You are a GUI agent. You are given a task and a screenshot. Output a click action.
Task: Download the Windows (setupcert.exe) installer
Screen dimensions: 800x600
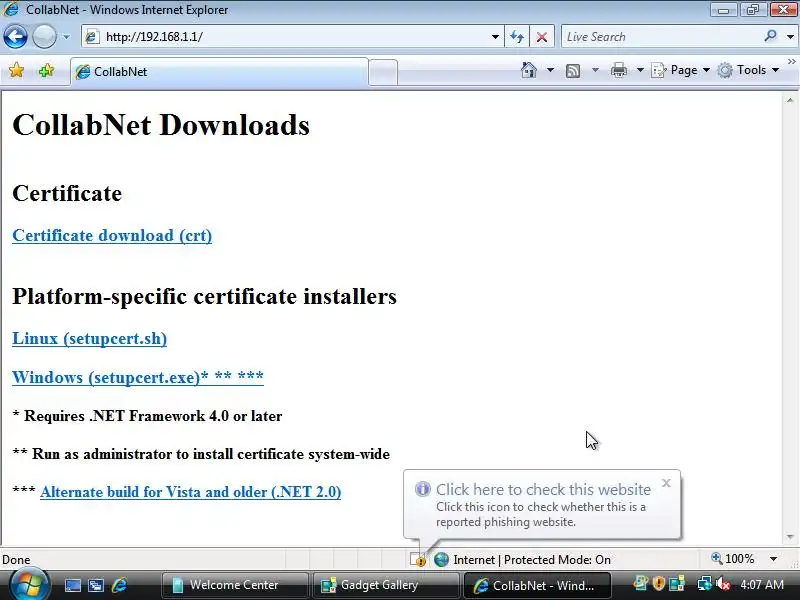point(138,377)
